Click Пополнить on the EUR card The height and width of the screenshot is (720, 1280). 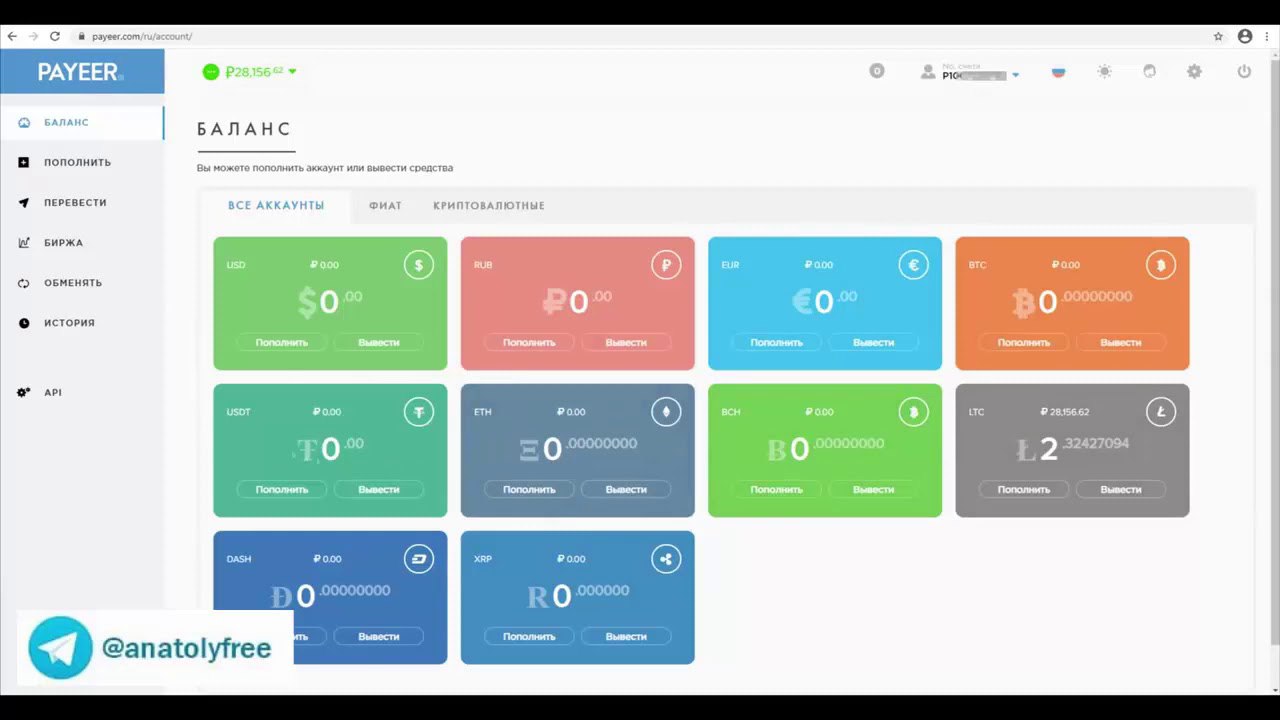(x=777, y=342)
